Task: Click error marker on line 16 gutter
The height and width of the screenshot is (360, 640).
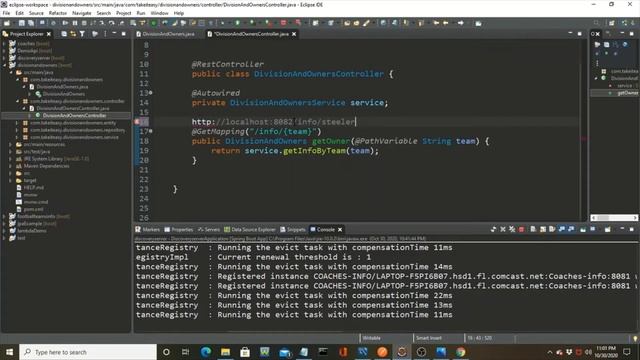Action: tap(137, 122)
